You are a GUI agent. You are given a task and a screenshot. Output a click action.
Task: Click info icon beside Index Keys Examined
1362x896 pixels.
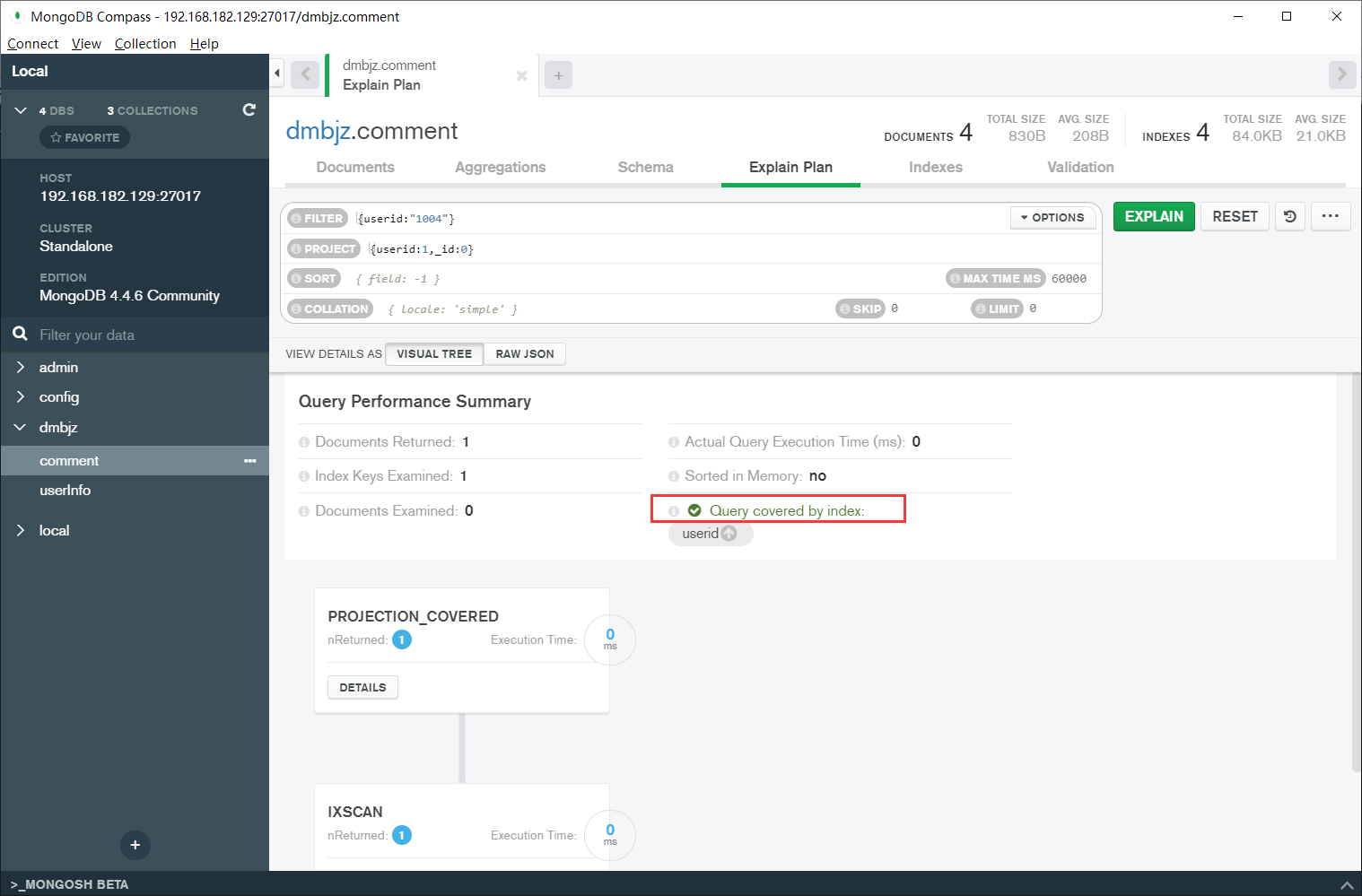[304, 476]
